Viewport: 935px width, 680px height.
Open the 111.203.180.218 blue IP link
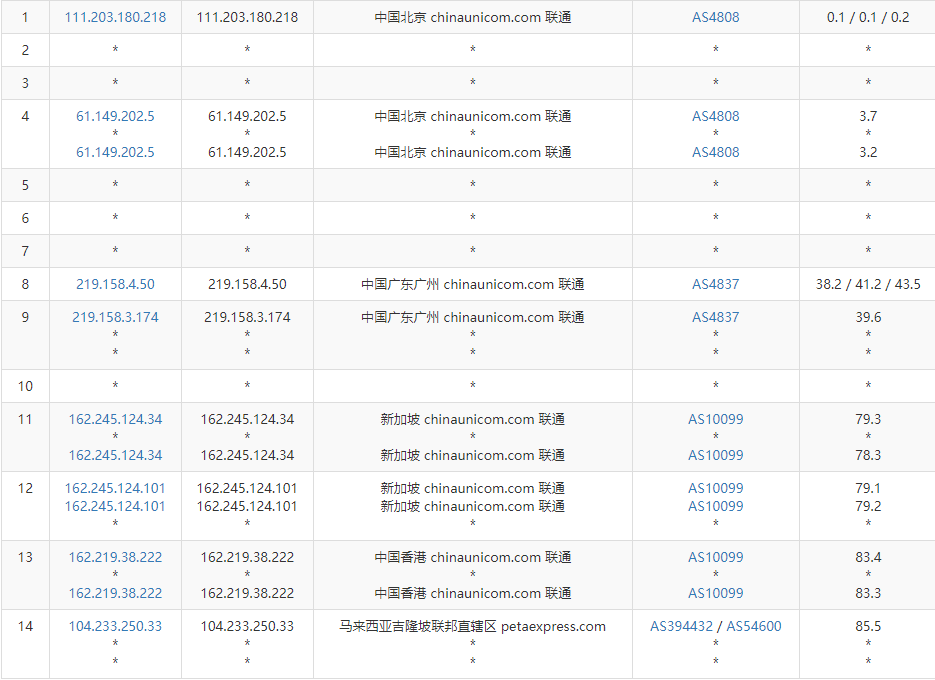pos(115,17)
